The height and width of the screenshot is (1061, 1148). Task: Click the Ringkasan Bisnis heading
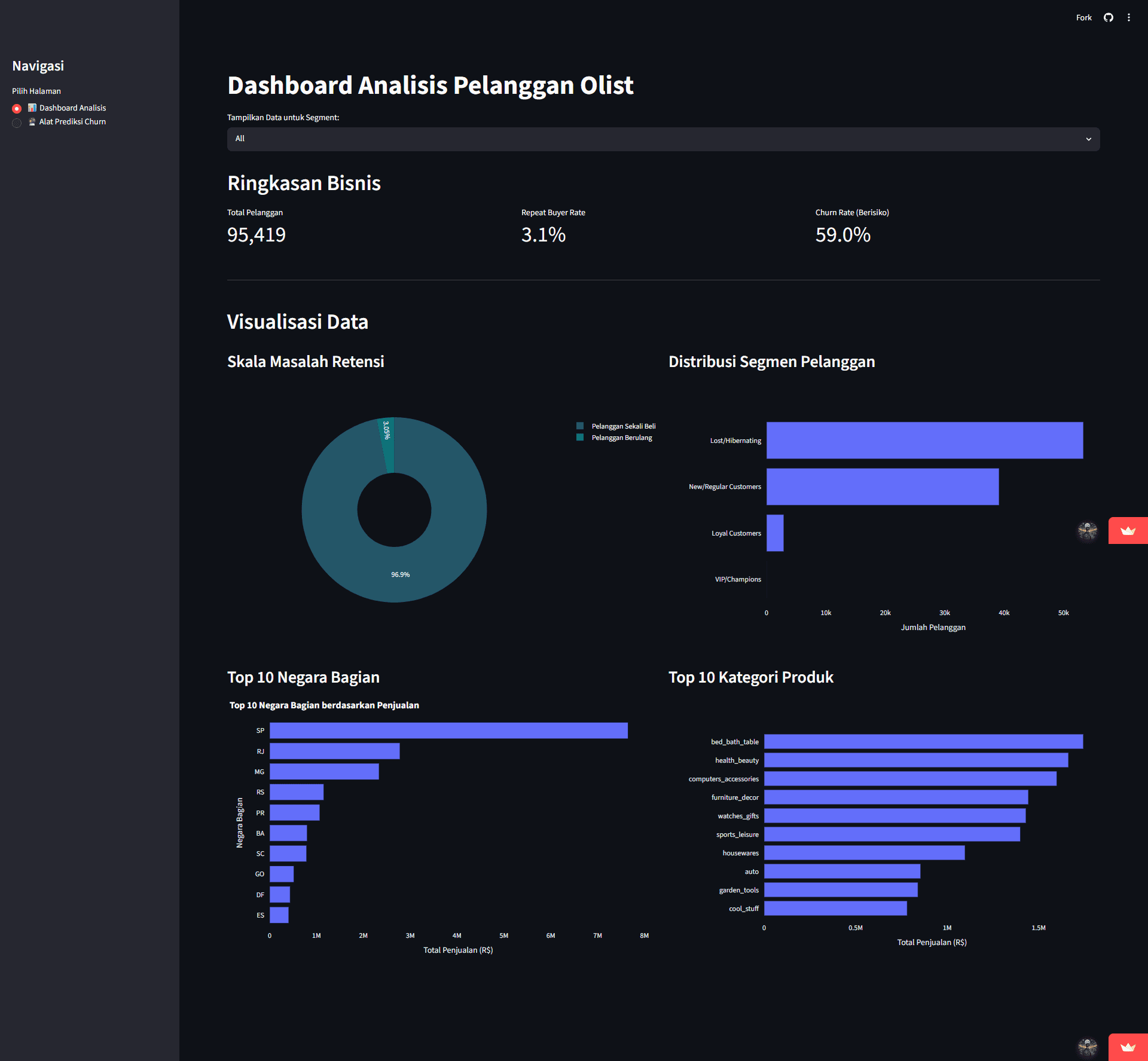point(304,183)
